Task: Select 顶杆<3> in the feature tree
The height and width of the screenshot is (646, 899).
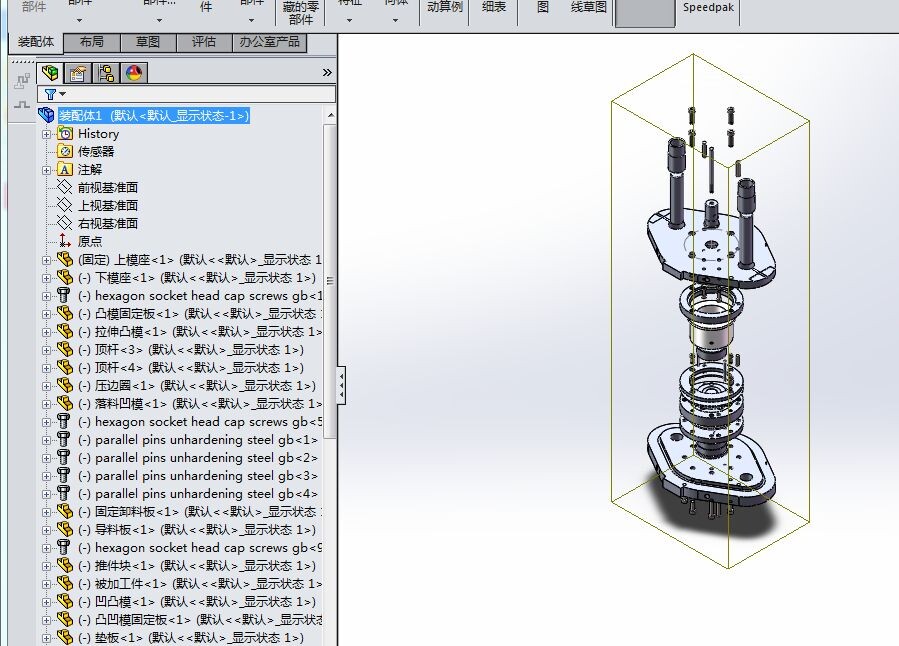Action: point(191,350)
